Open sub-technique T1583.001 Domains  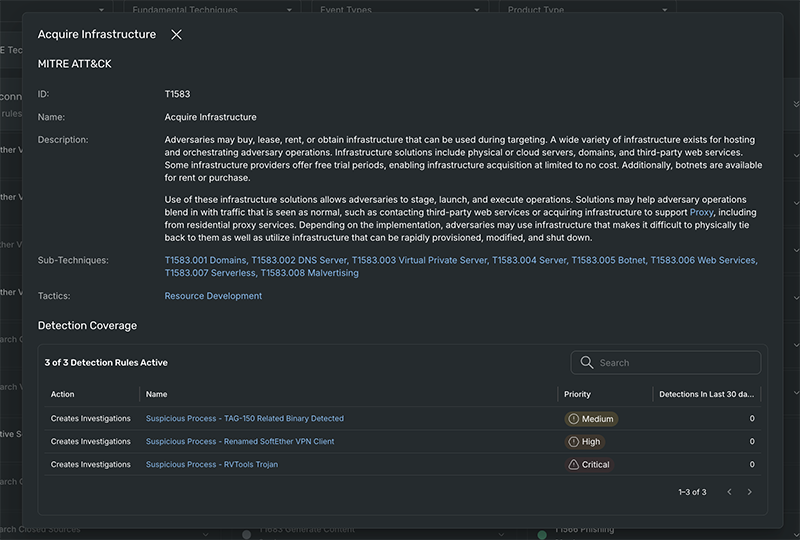[x=205, y=260]
